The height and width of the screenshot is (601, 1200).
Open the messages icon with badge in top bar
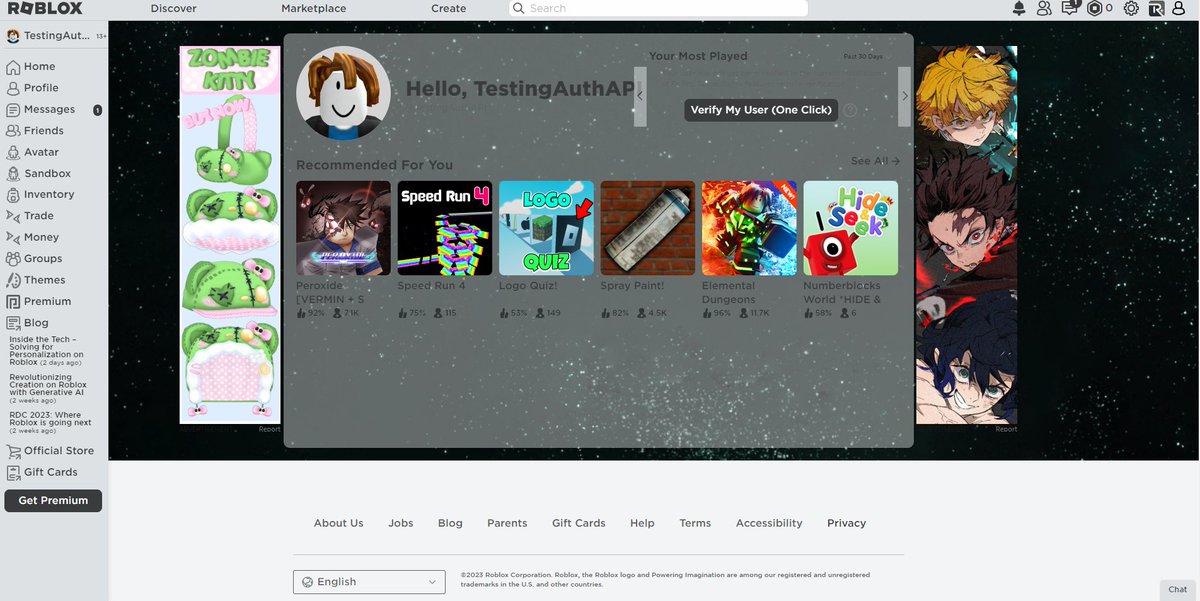[x=1071, y=8]
